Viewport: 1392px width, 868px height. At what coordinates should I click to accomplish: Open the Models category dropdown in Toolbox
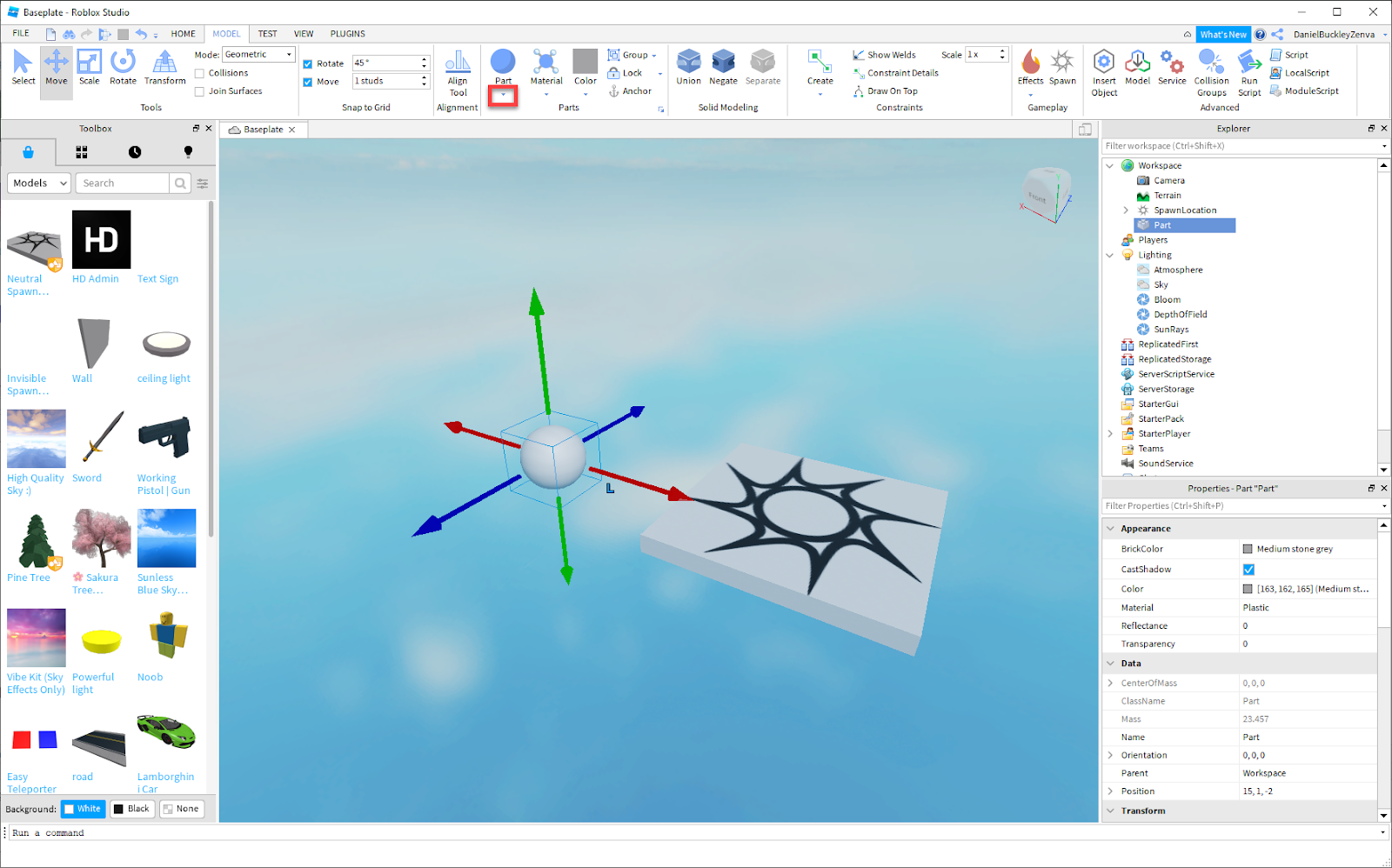coord(39,184)
